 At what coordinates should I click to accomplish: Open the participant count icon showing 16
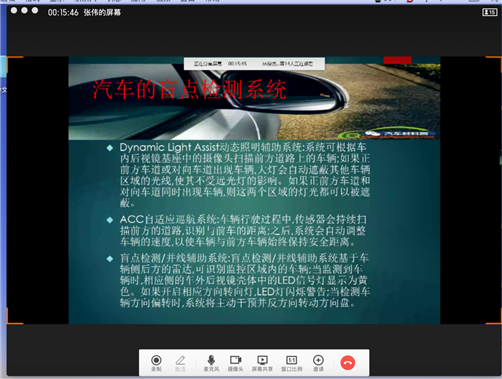(490, 12)
